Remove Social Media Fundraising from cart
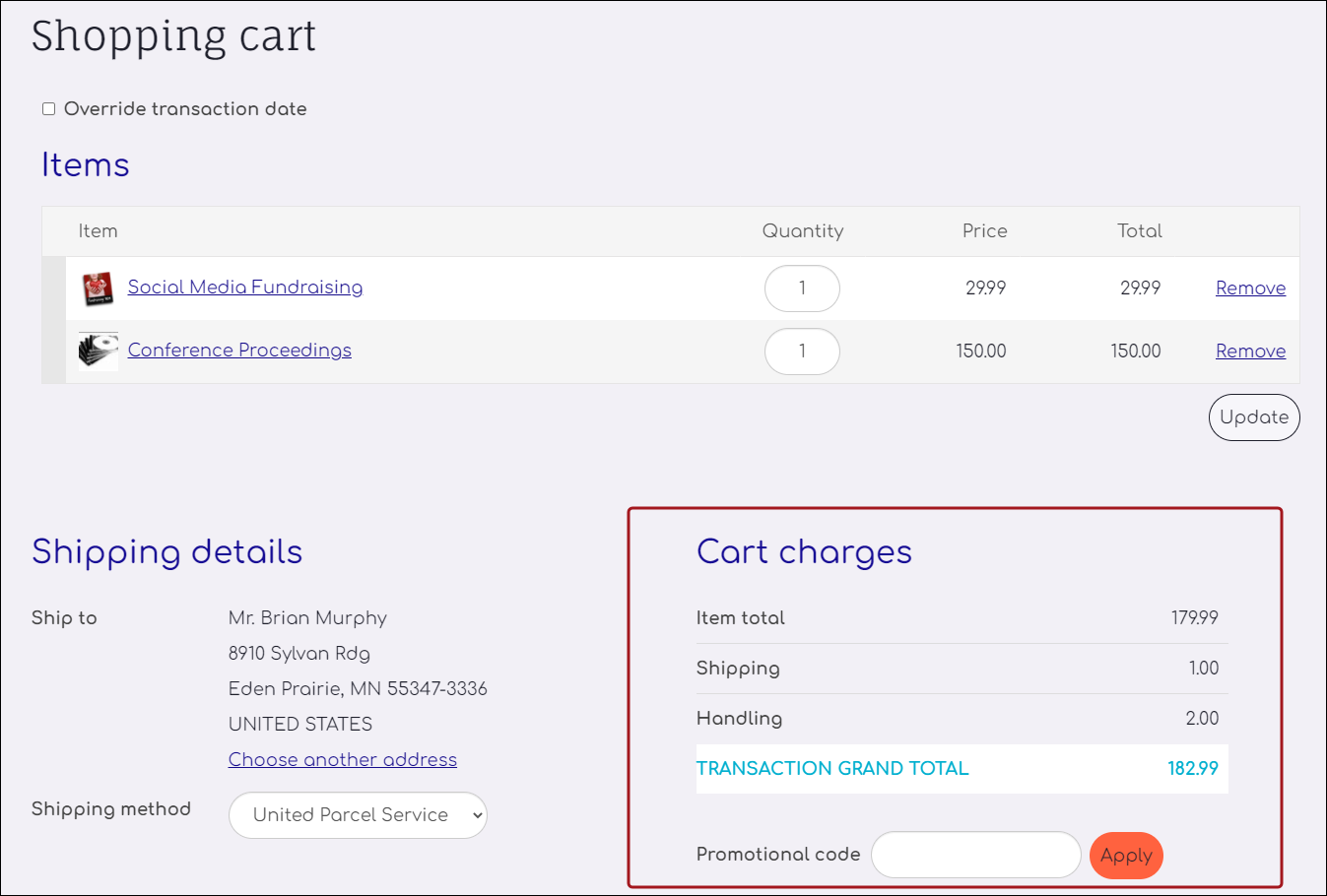This screenshot has width=1327, height=896. [x=1250, y=288]
